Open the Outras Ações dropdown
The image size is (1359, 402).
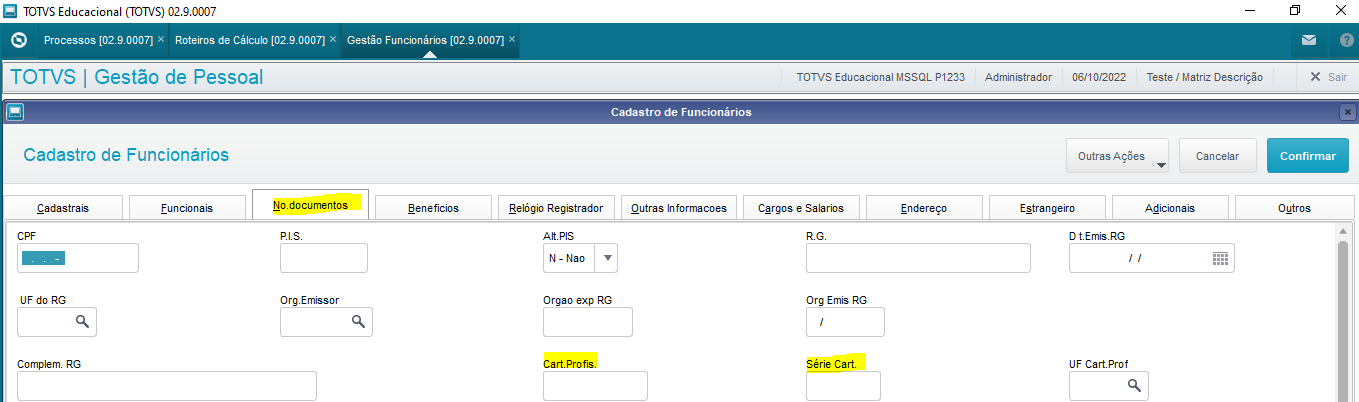coord(1118,156)
